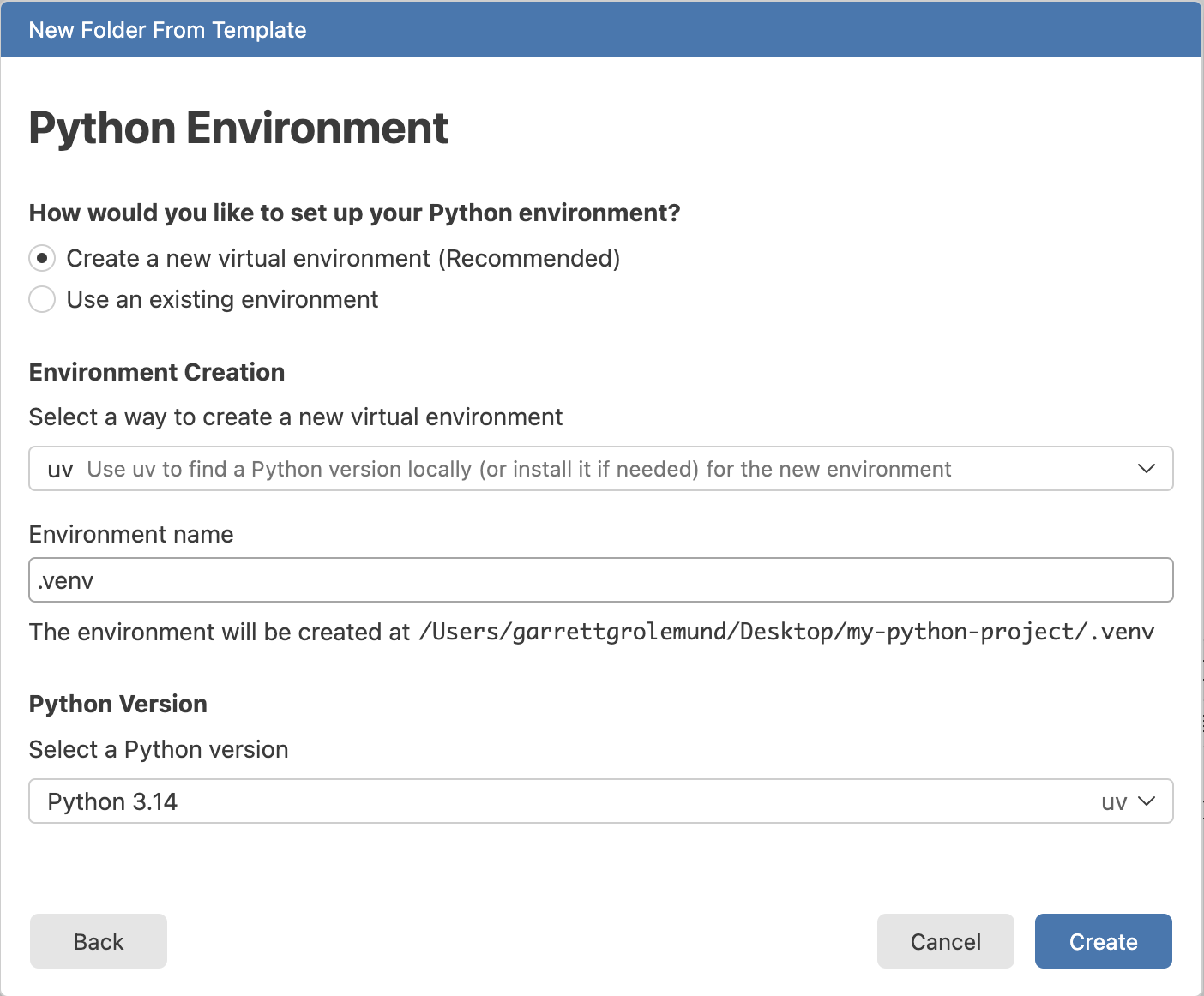Cancel the New Folder From Template dialog
This screenshot has width=1204, height=996.
click(x=946, y=941)
